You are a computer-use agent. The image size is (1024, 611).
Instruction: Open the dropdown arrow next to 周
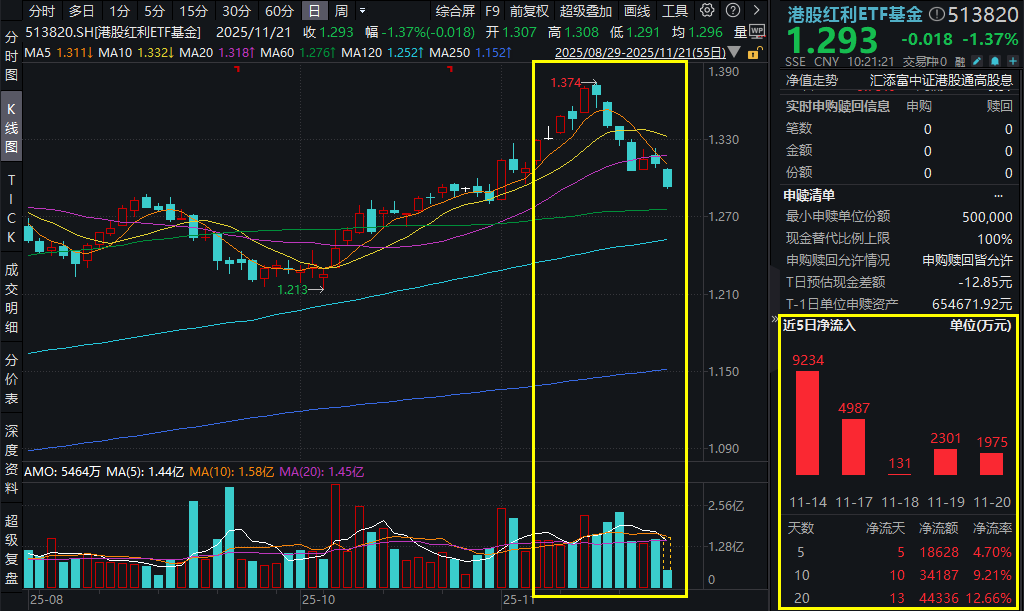point(362,11)
